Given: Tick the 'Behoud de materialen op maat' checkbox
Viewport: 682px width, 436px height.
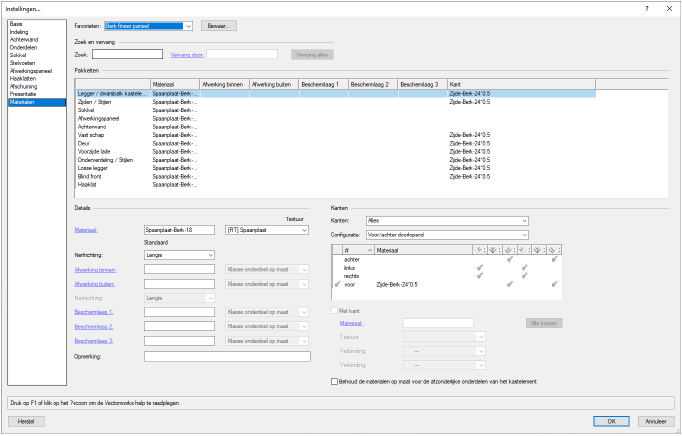Looking at the screenshot, I should click(x=334, y=382).
